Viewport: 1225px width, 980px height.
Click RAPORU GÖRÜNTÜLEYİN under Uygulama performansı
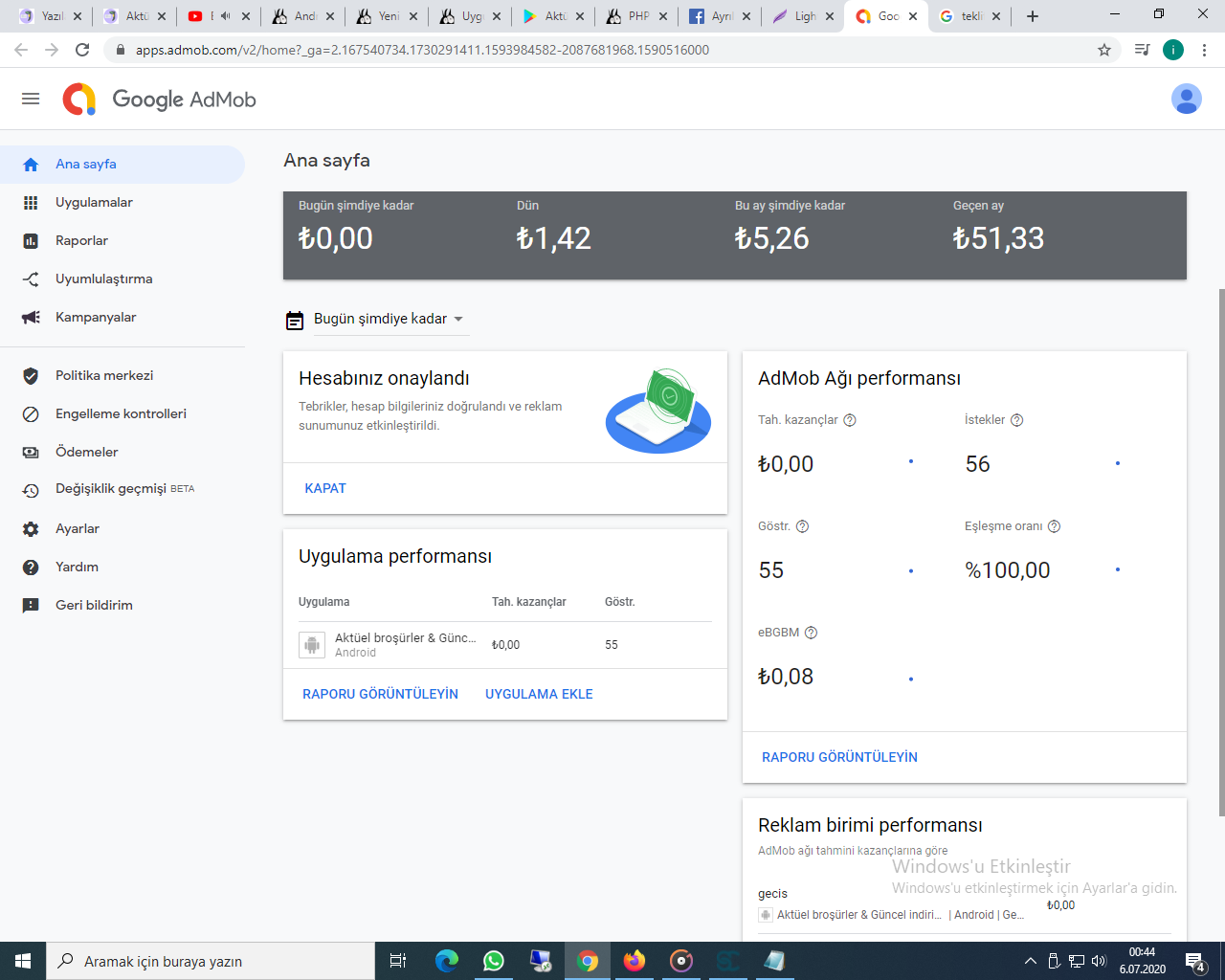[380, 694]
